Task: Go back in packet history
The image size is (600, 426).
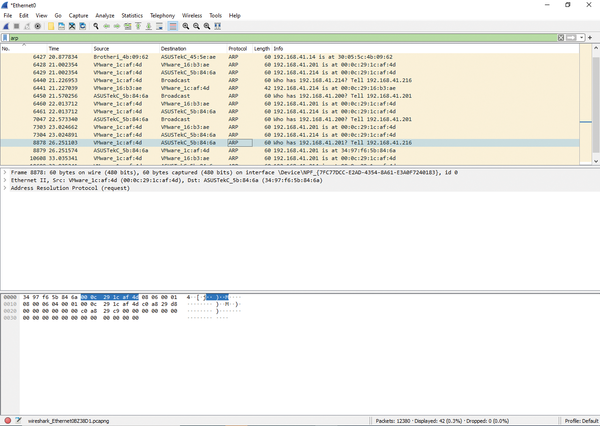Action: pos(106,26)
